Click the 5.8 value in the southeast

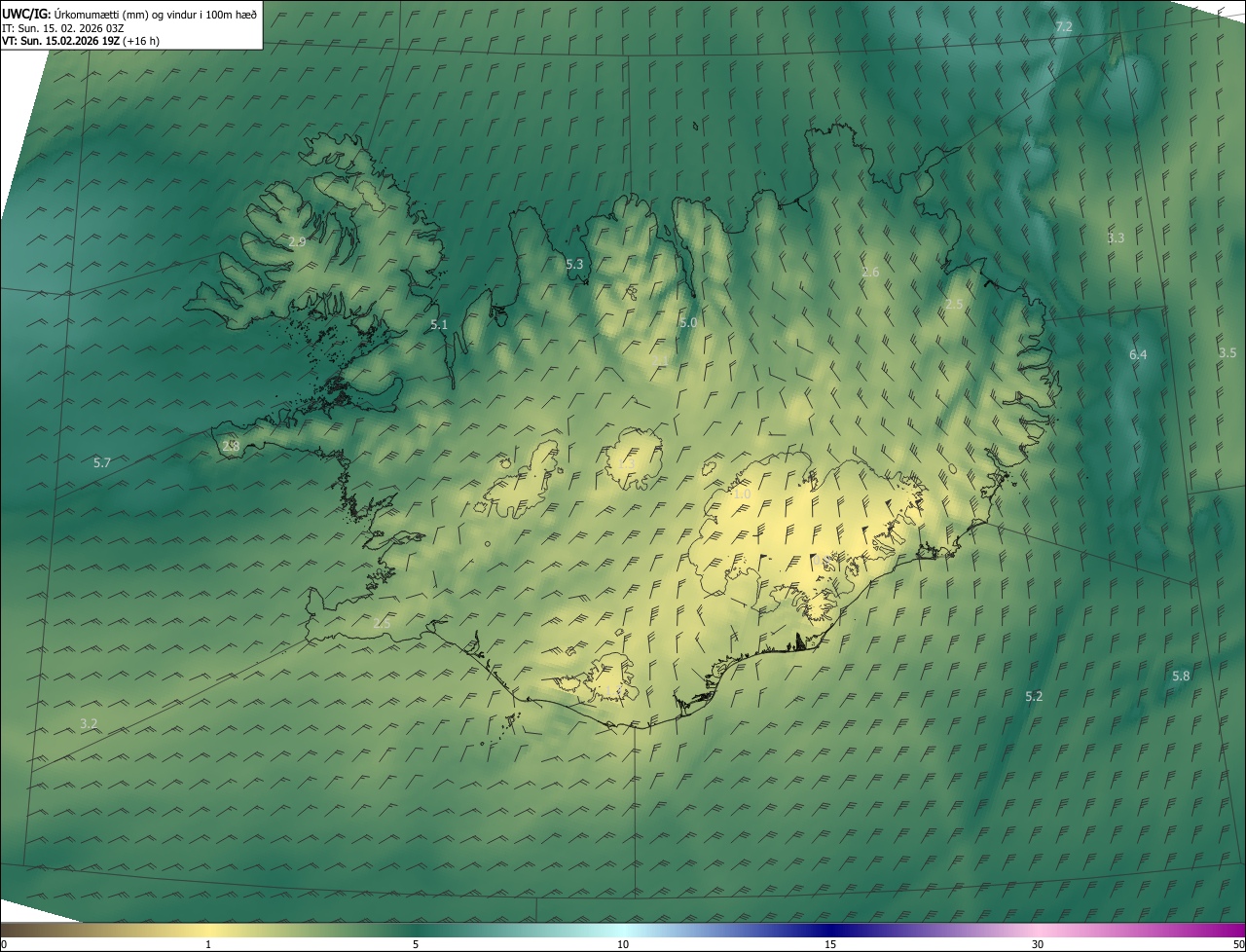[x=1181, y=676]
